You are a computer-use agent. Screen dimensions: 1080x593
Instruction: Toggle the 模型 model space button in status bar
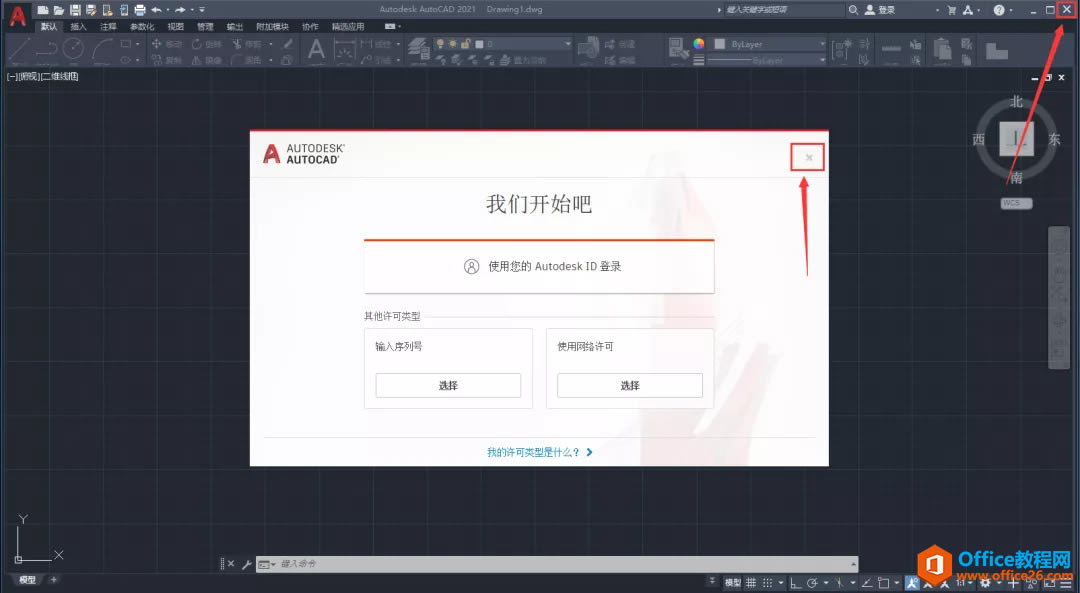(732, 583)
